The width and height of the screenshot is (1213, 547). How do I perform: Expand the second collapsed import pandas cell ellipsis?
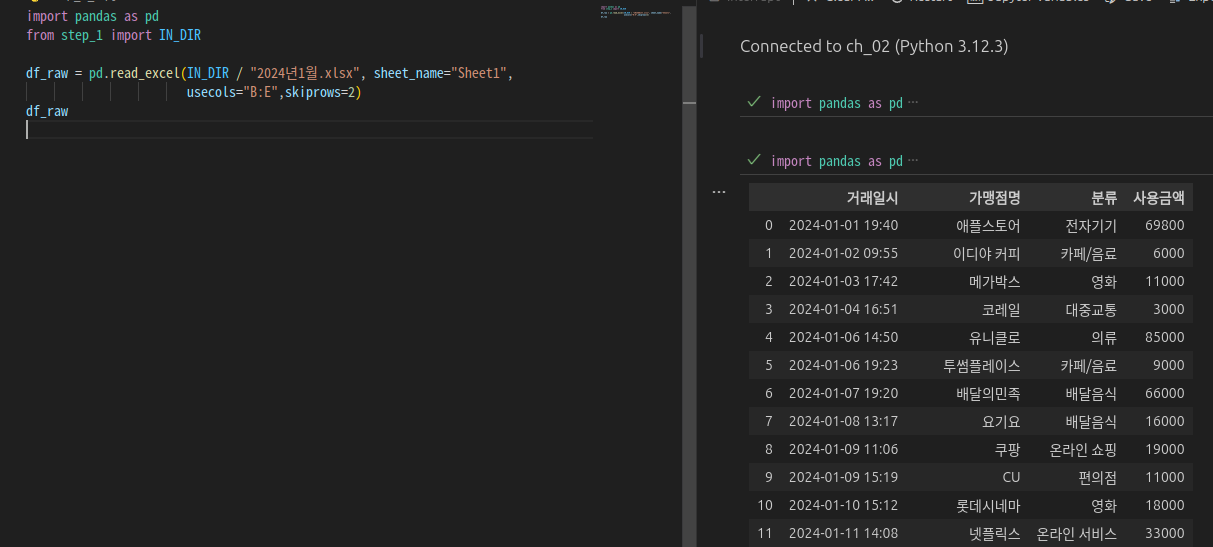click(x=912, y=161)
